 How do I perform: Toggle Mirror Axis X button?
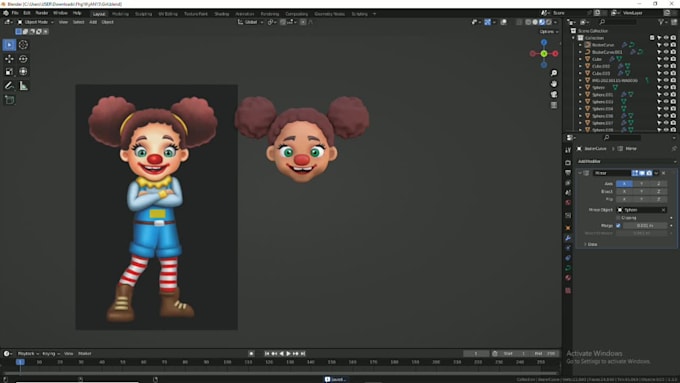coord(624,183)
